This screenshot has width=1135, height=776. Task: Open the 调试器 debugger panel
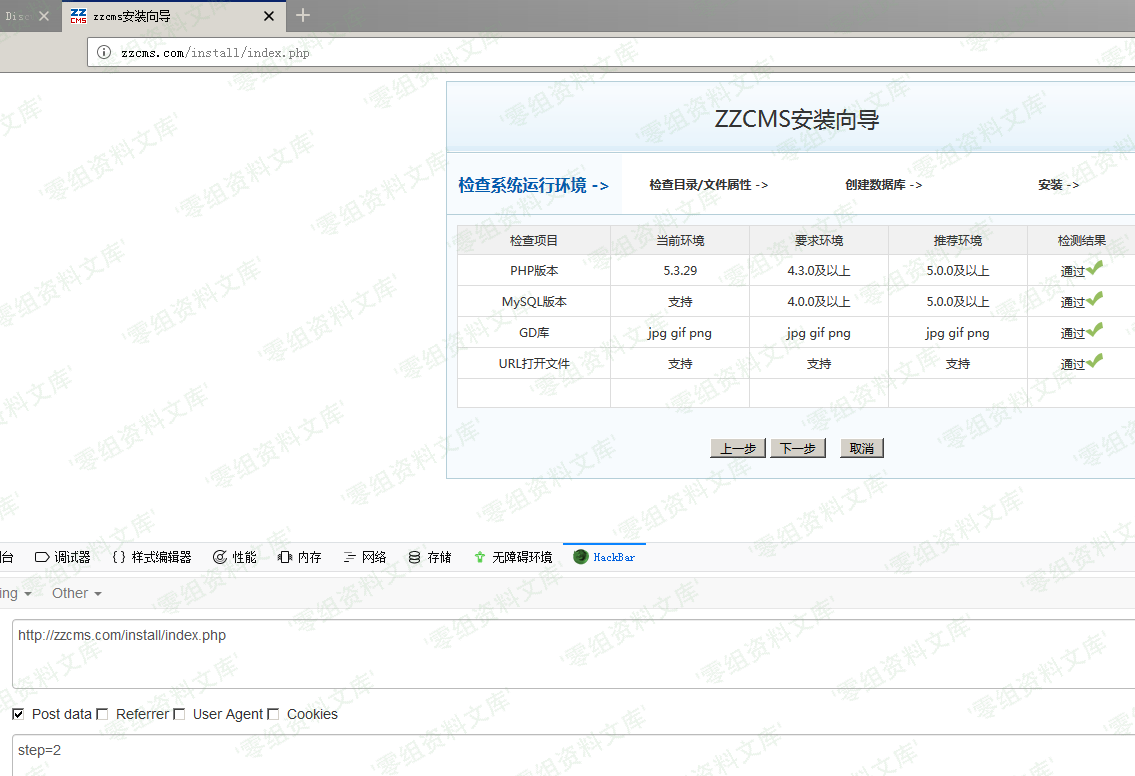pos(63,557)
